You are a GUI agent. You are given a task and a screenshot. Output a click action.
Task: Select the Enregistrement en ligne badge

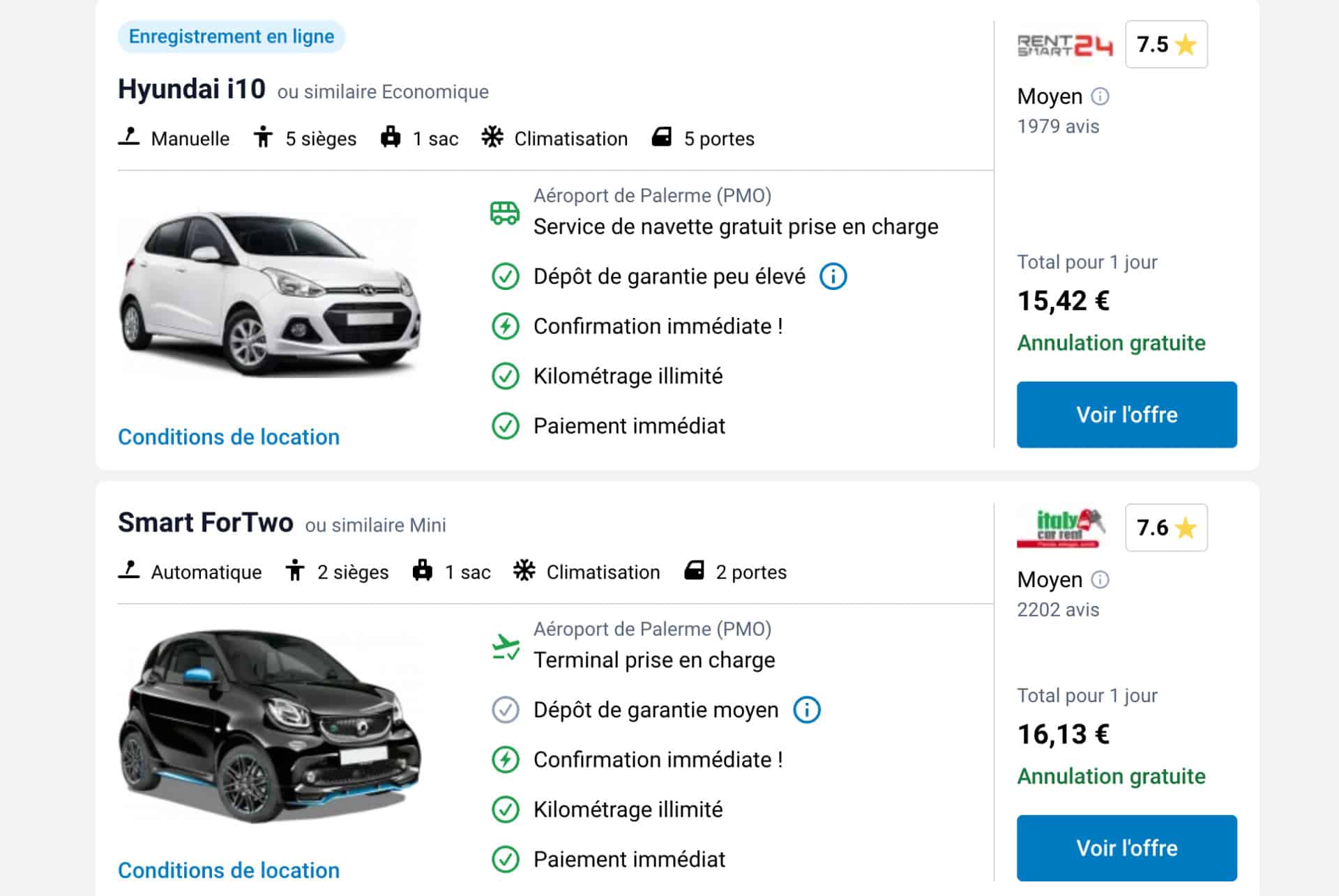click(231, 36)
